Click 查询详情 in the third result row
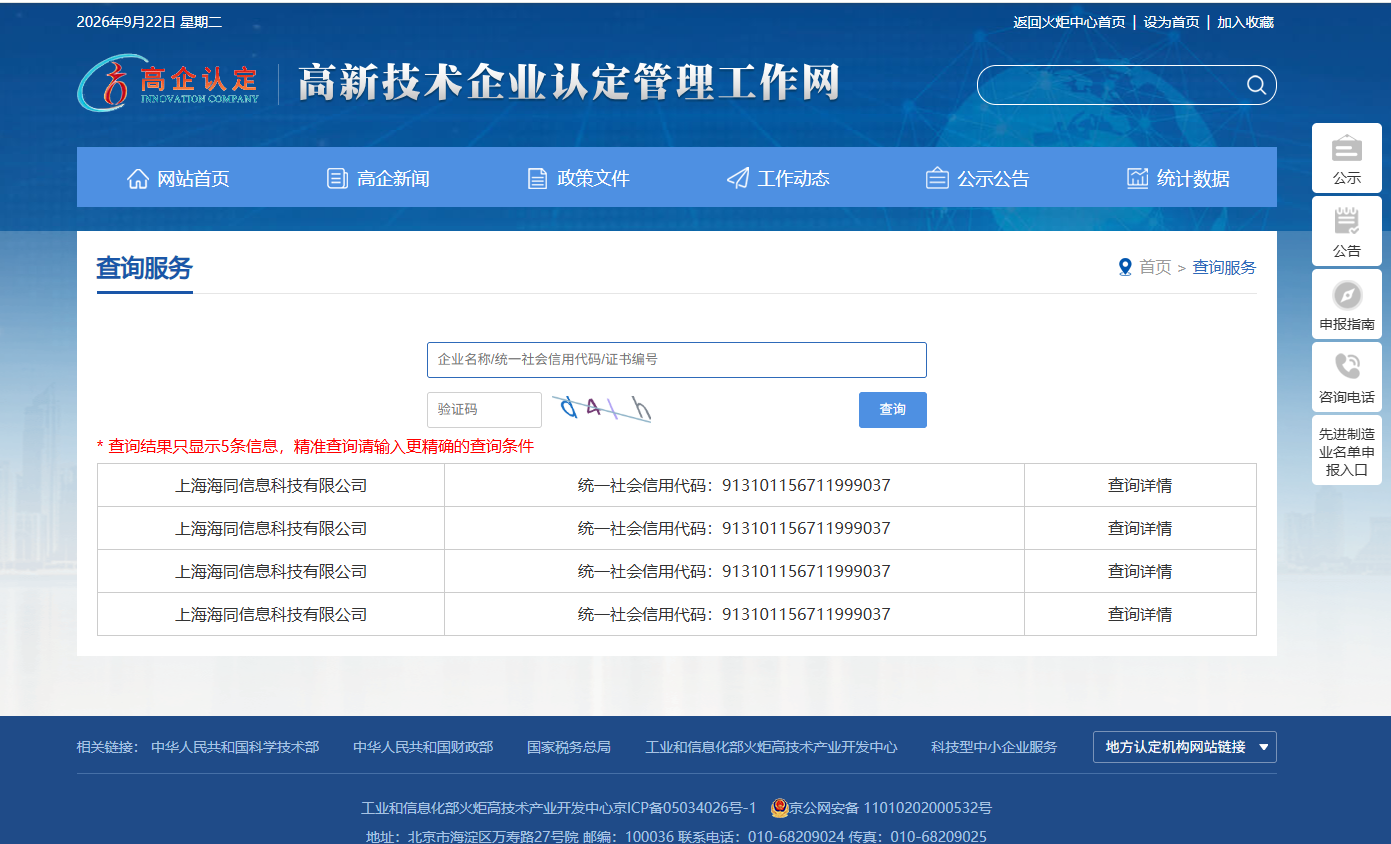This screenshot has height=844, width=1391. 1140,572
